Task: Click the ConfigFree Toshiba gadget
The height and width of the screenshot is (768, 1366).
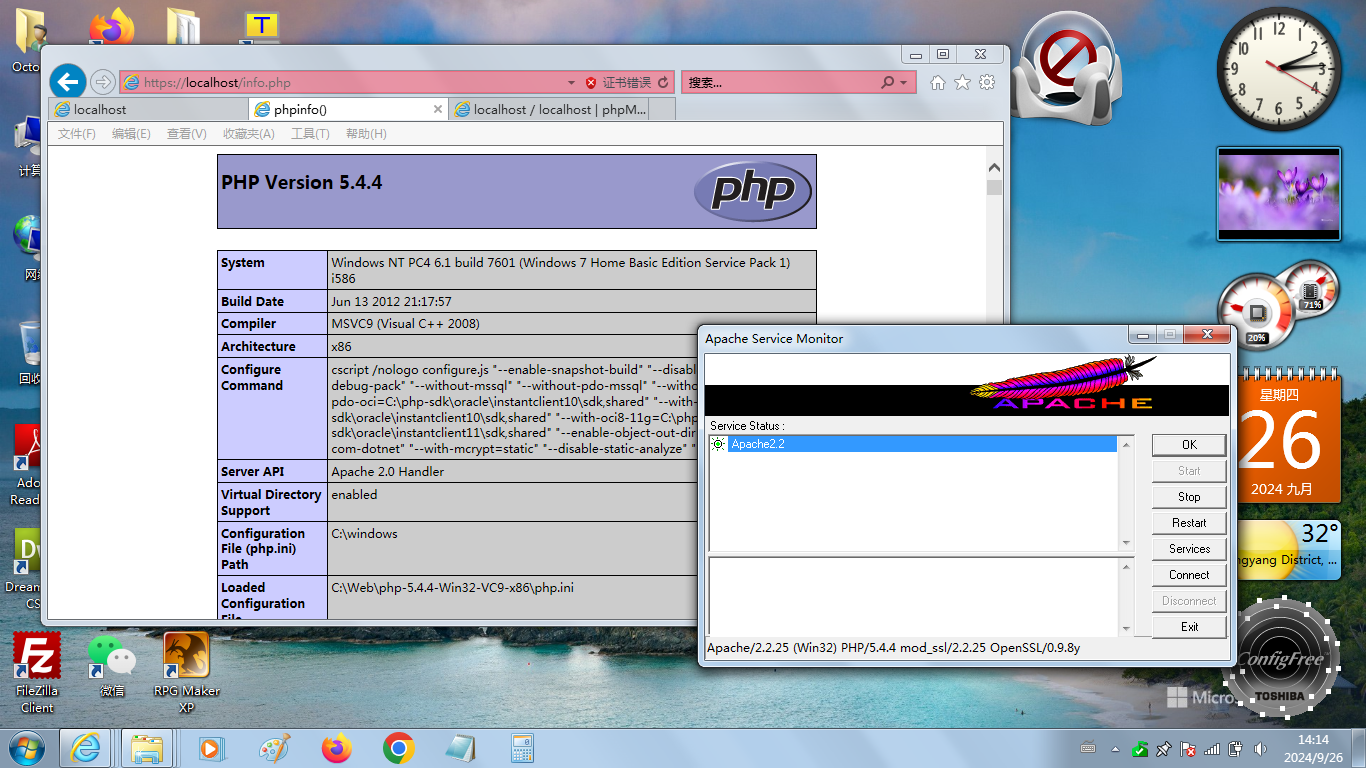Action: [1281, 658]
